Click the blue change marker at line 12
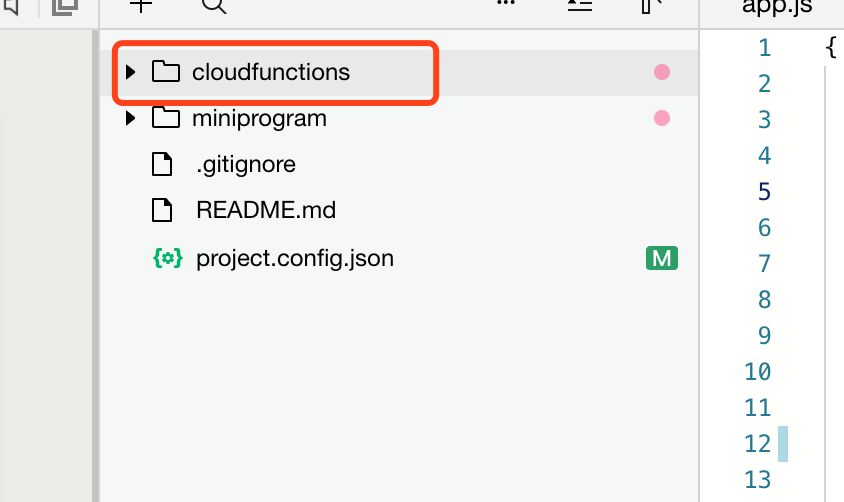This screenshot has width=844, height=502. tap(783, 444)
